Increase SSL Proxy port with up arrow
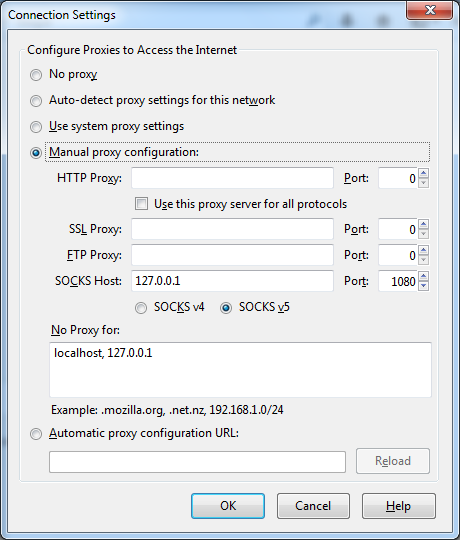Viewport: 460px width, 540px height. [x=424, y=224]
